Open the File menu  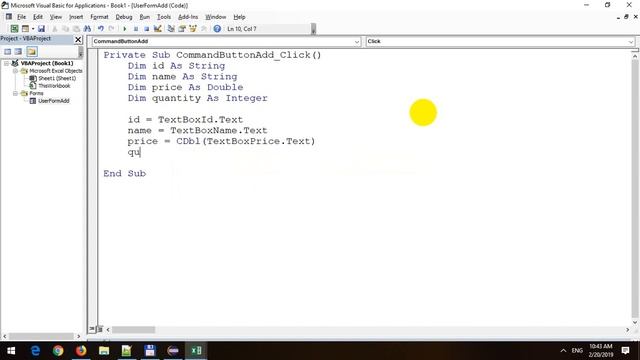[x=21, y=17]
